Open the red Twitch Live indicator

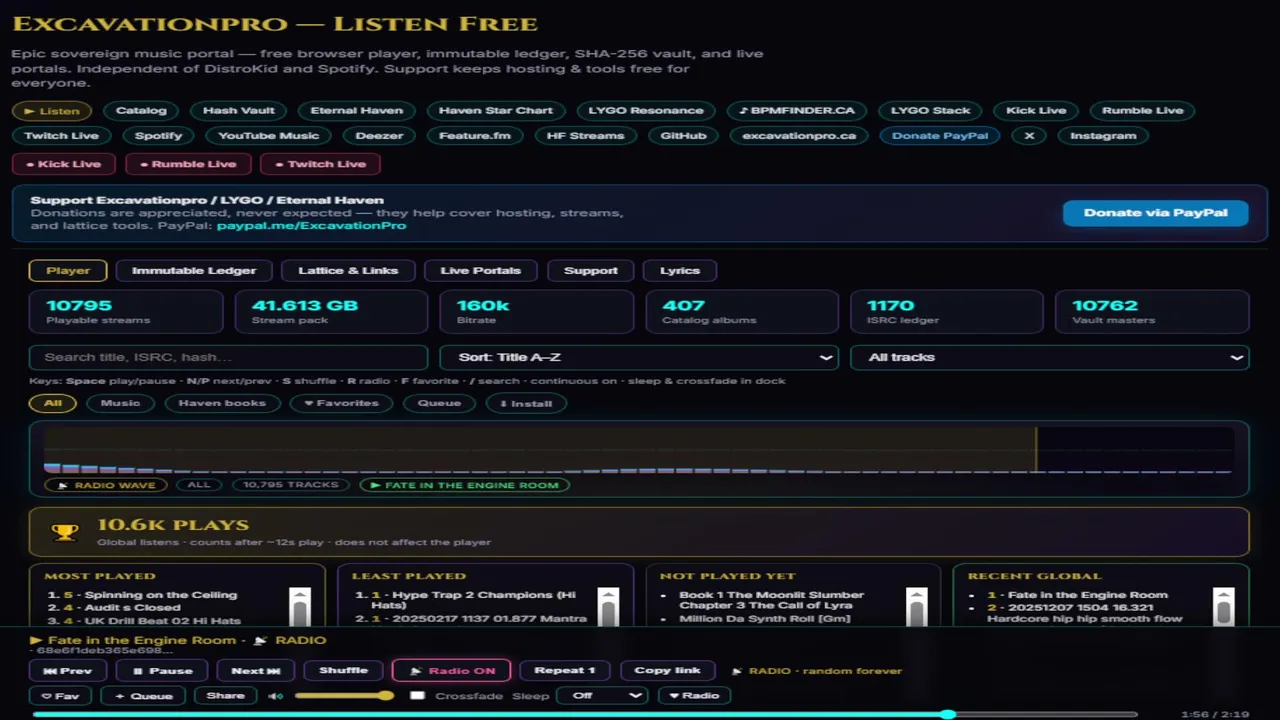pyautogui.click(x=320, y=164)
